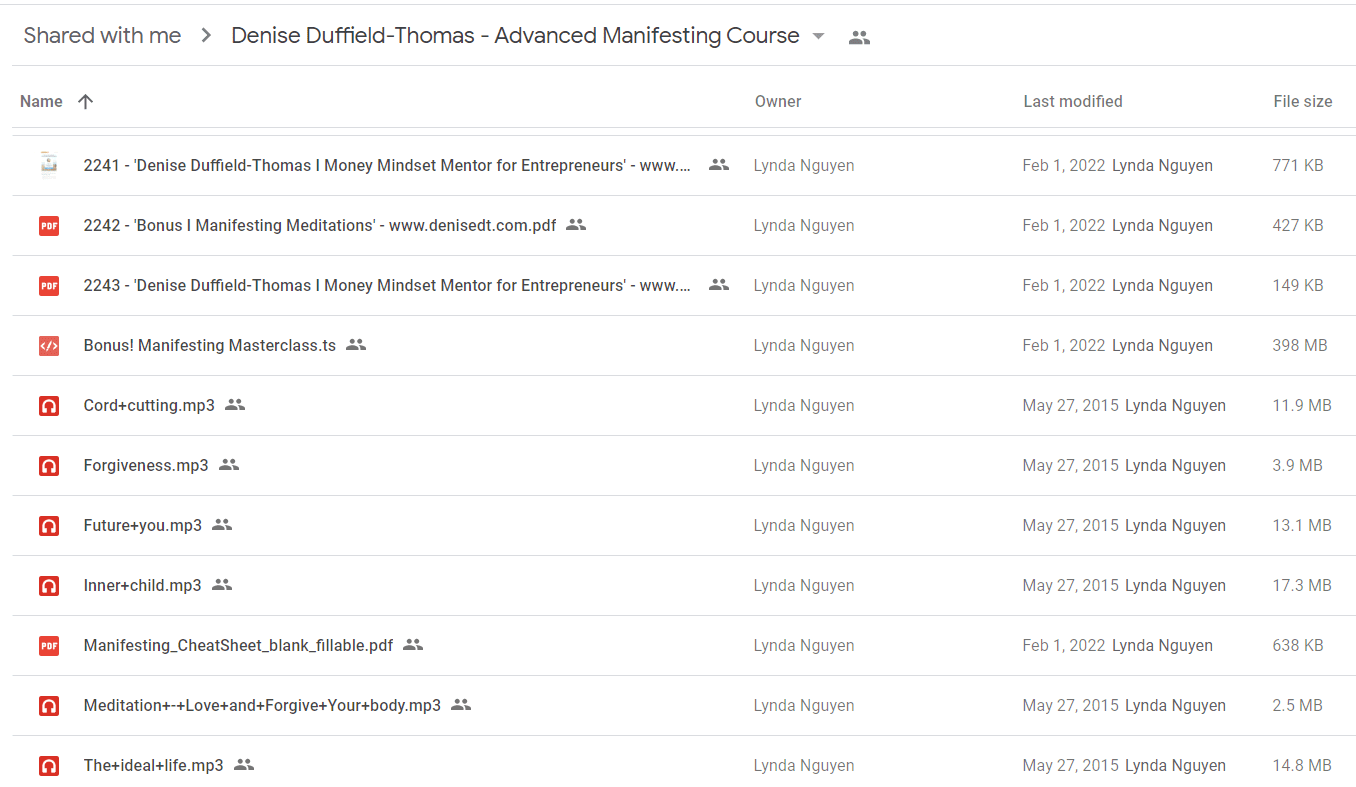
Task: Click the shared icon next to 2242 Bonus Manifesting Meditations
Action: pos(576,225)
